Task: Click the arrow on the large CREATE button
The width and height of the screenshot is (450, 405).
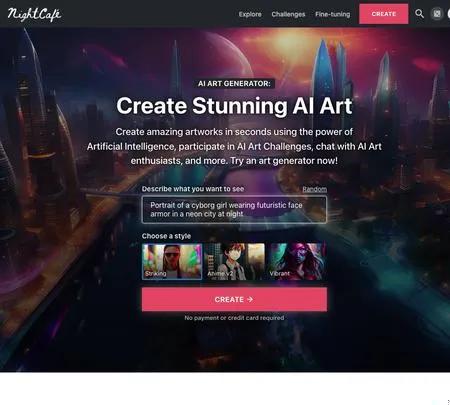Action: 250,299
